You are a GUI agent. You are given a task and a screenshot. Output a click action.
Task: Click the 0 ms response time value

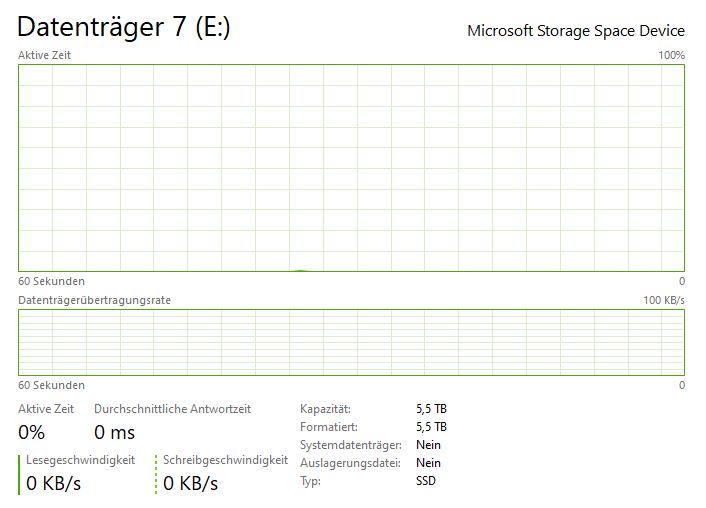(x=114, y=433)
